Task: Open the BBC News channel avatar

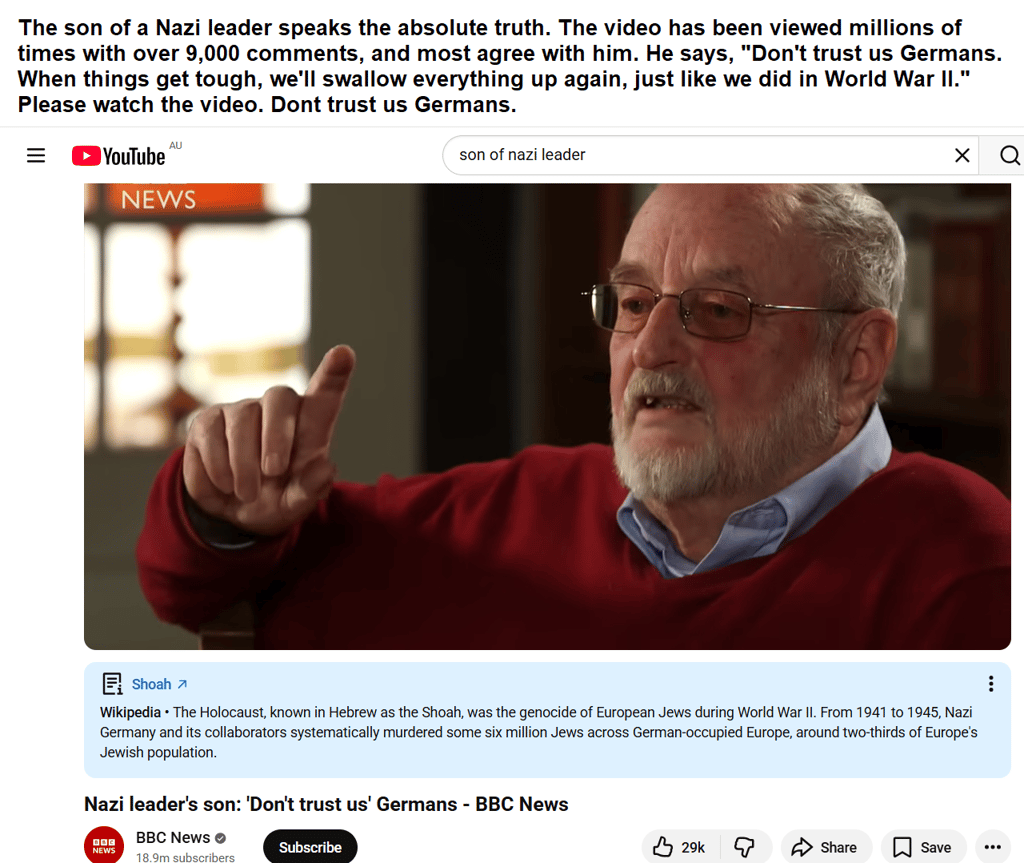Action: tap(104, 845)
